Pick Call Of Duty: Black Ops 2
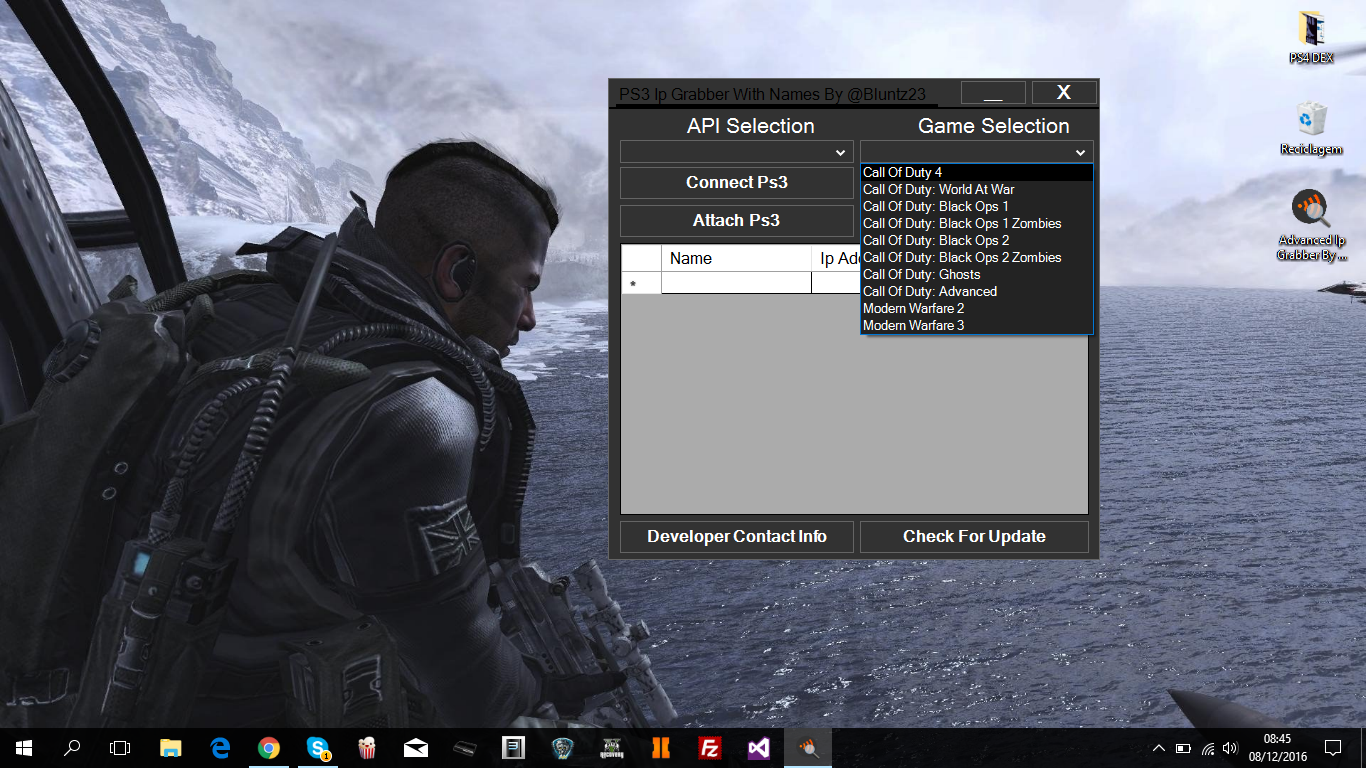This screenshot has width=1366, height=768. click(x=935, y=241)
